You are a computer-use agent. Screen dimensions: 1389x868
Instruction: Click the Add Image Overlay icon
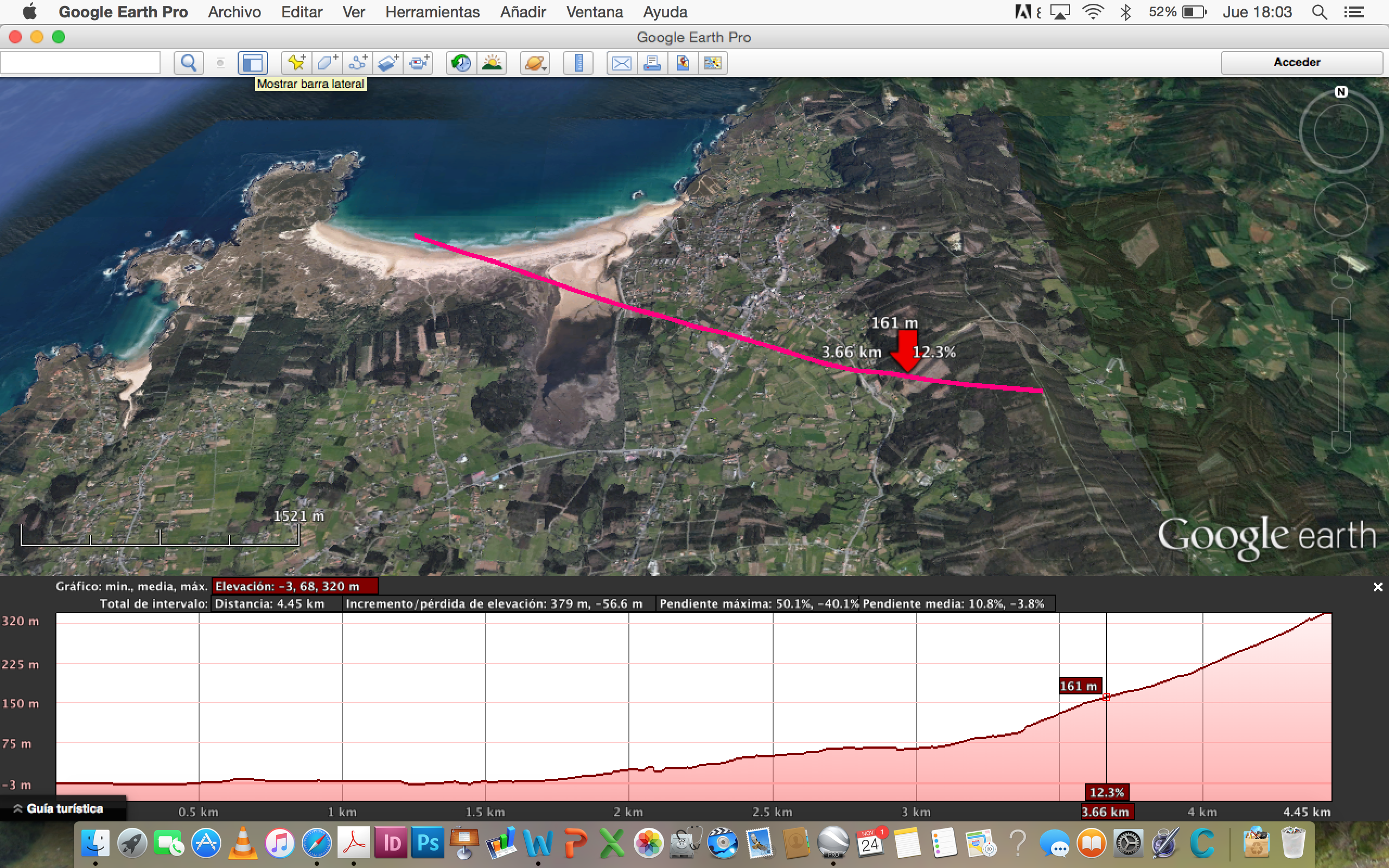[388, 62]
